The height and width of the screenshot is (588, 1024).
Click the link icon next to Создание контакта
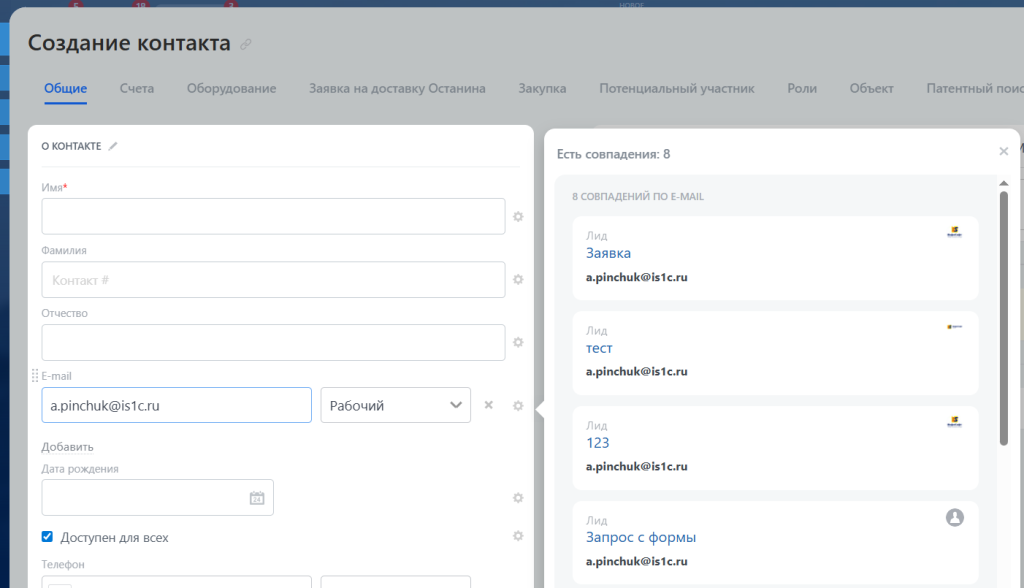pyautogui.click(x=246, y=44)
